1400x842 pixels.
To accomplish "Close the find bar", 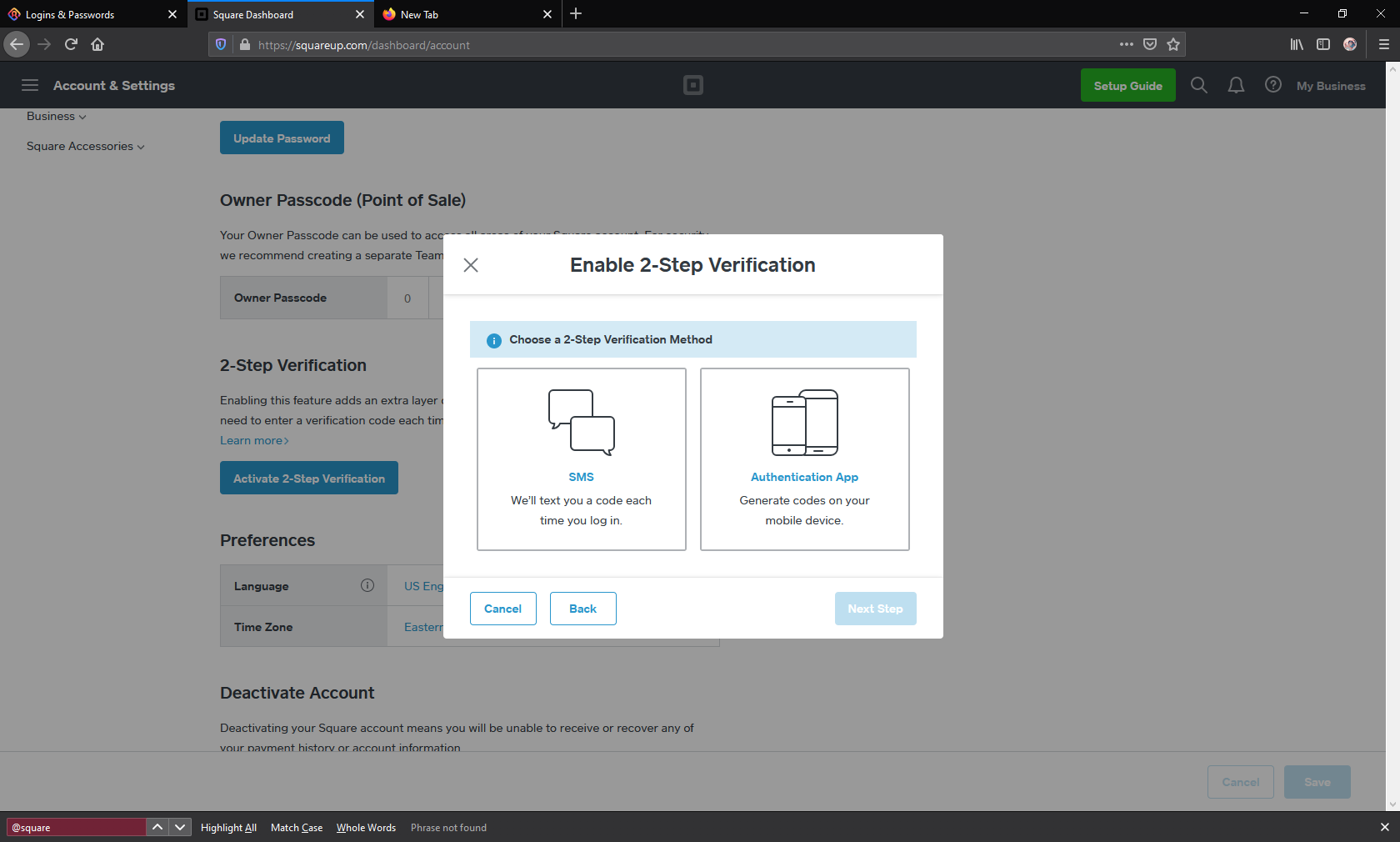I will click(x=1385, y=827).
